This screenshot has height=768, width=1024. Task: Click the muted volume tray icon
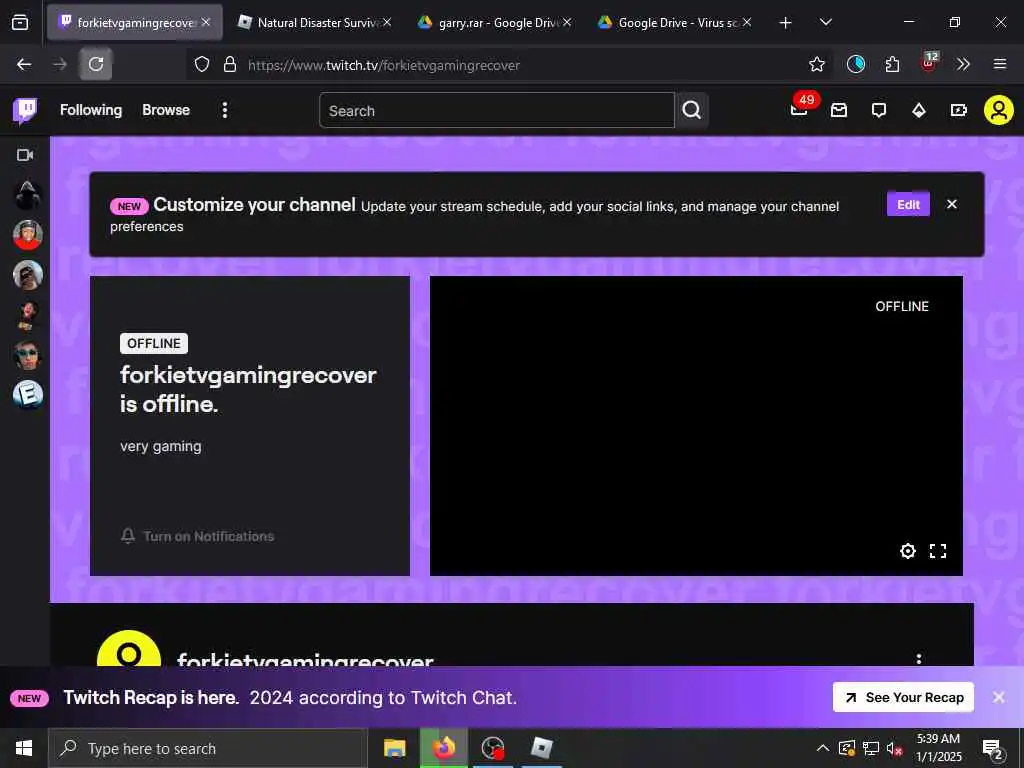894,748
